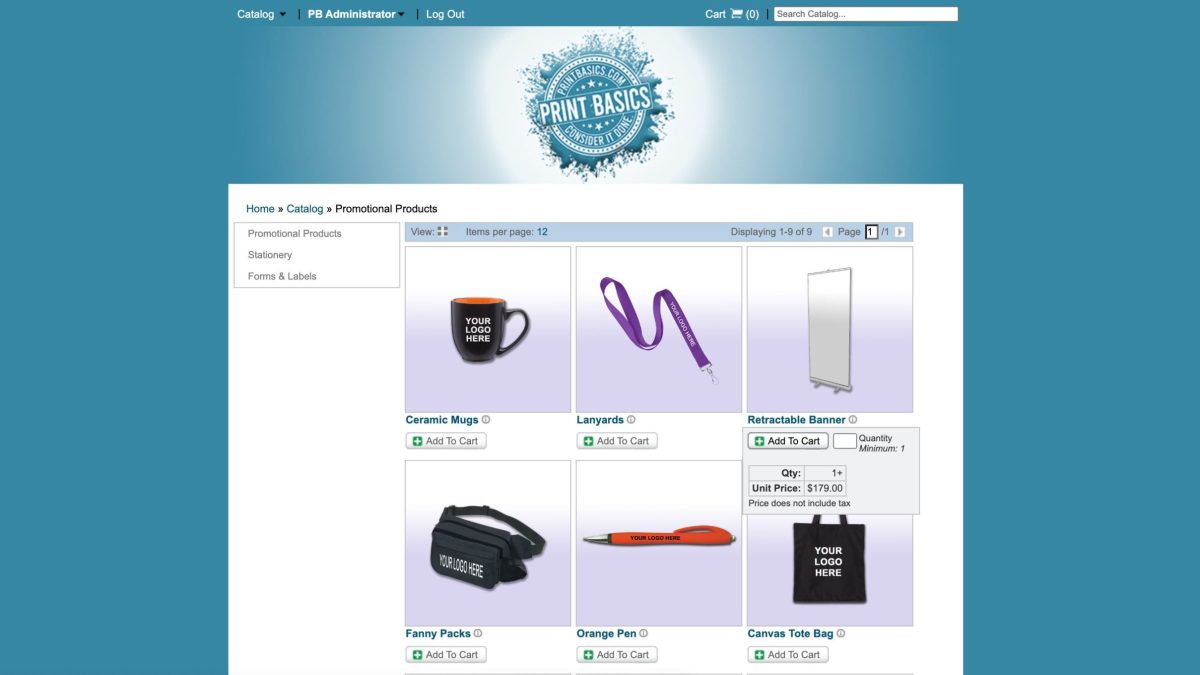Image resolution: width=1200 pixels, height=675 pixels.
Task: Go to next page arrow
Action: point(900,232)
